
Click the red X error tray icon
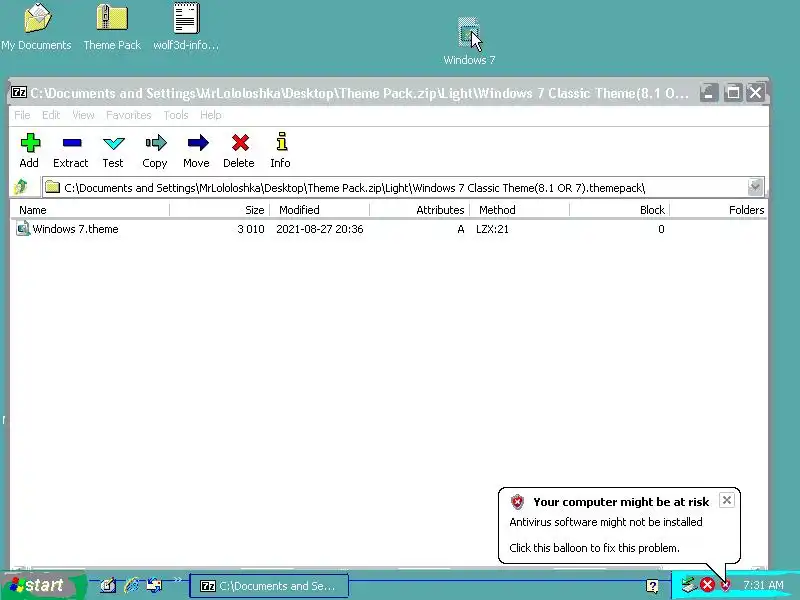[x=707, y=585]
